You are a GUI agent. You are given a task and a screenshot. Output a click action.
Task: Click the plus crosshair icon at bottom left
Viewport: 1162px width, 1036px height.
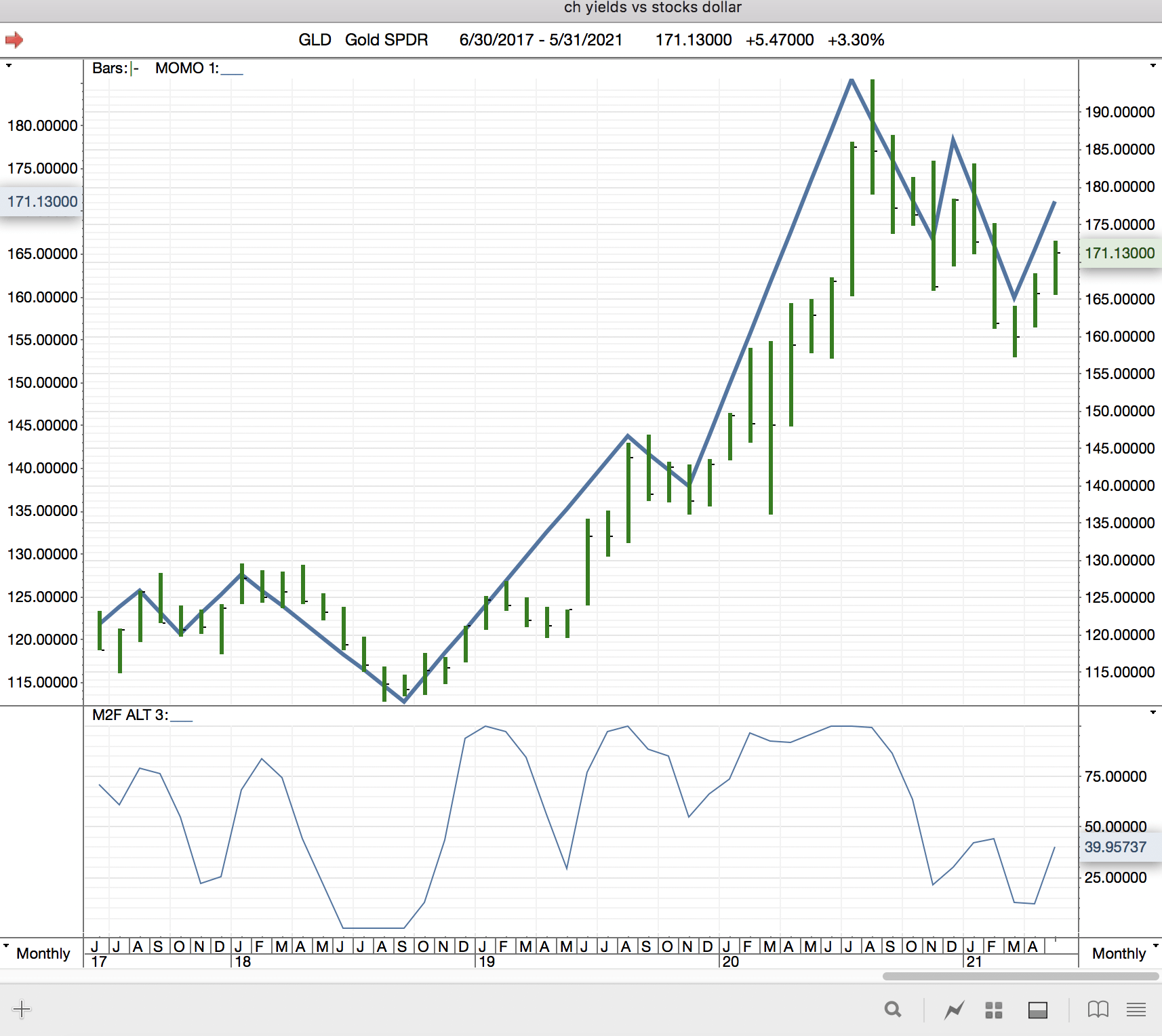pos(22,1010)
